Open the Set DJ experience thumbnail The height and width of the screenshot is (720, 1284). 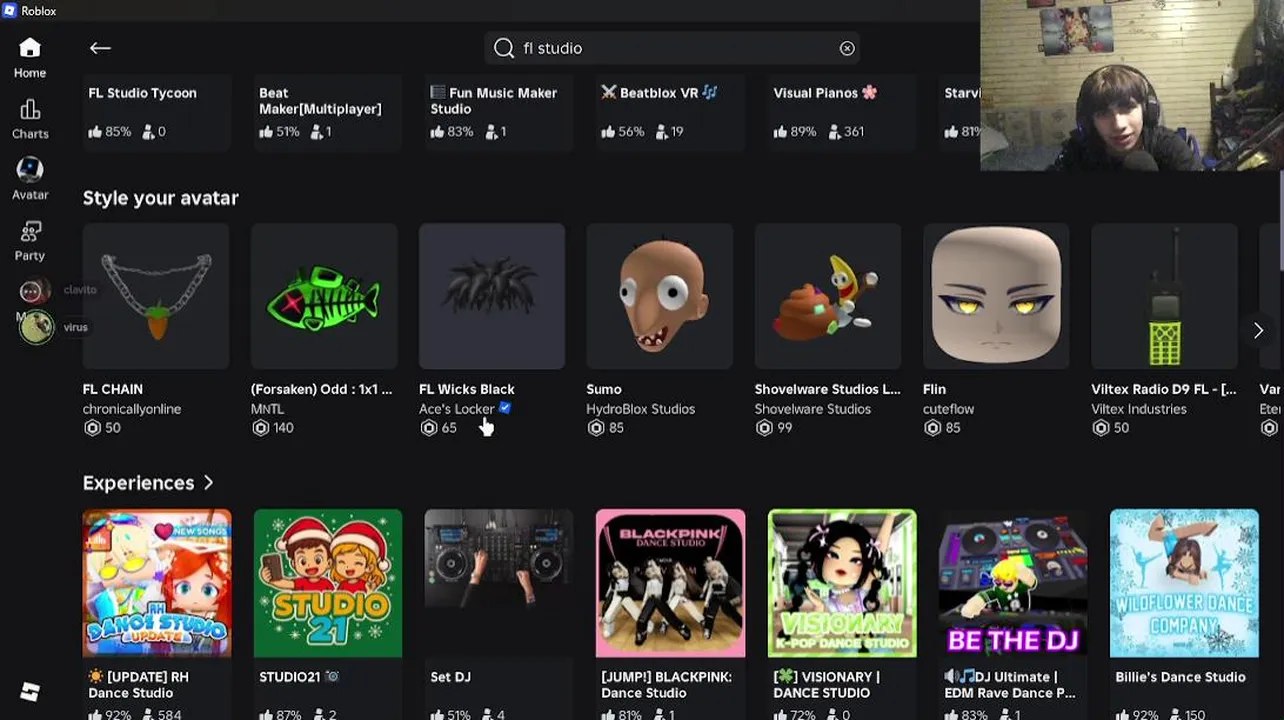499,583
